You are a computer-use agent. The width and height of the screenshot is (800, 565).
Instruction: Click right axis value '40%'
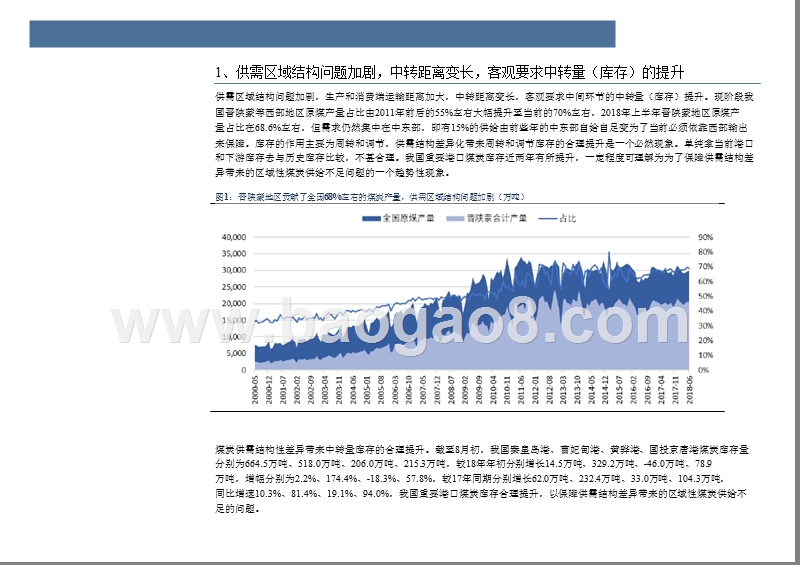[x=706, y=311]
